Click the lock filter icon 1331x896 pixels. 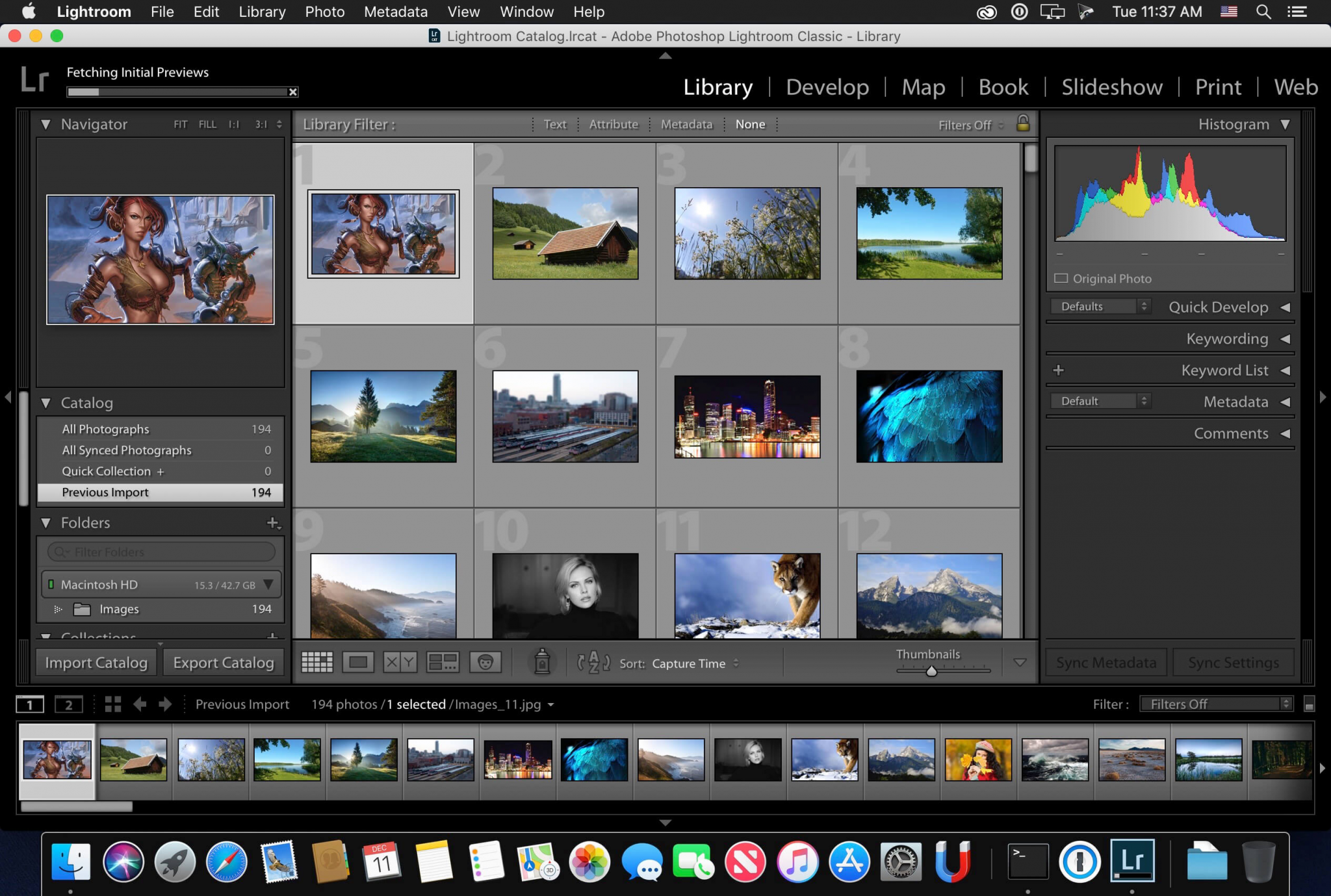tap(1023, 123)
